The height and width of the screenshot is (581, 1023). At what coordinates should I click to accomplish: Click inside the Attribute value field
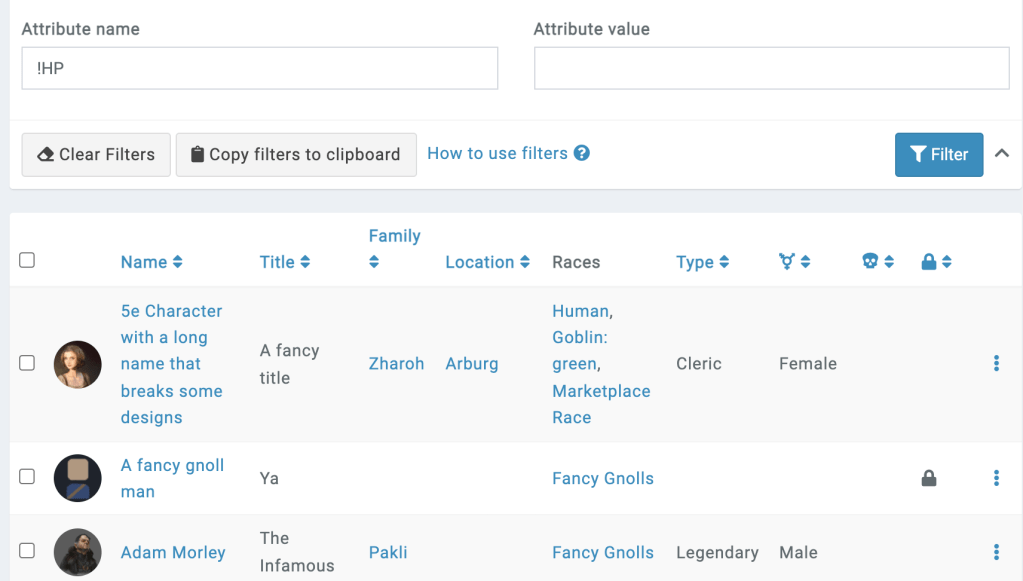770,68
